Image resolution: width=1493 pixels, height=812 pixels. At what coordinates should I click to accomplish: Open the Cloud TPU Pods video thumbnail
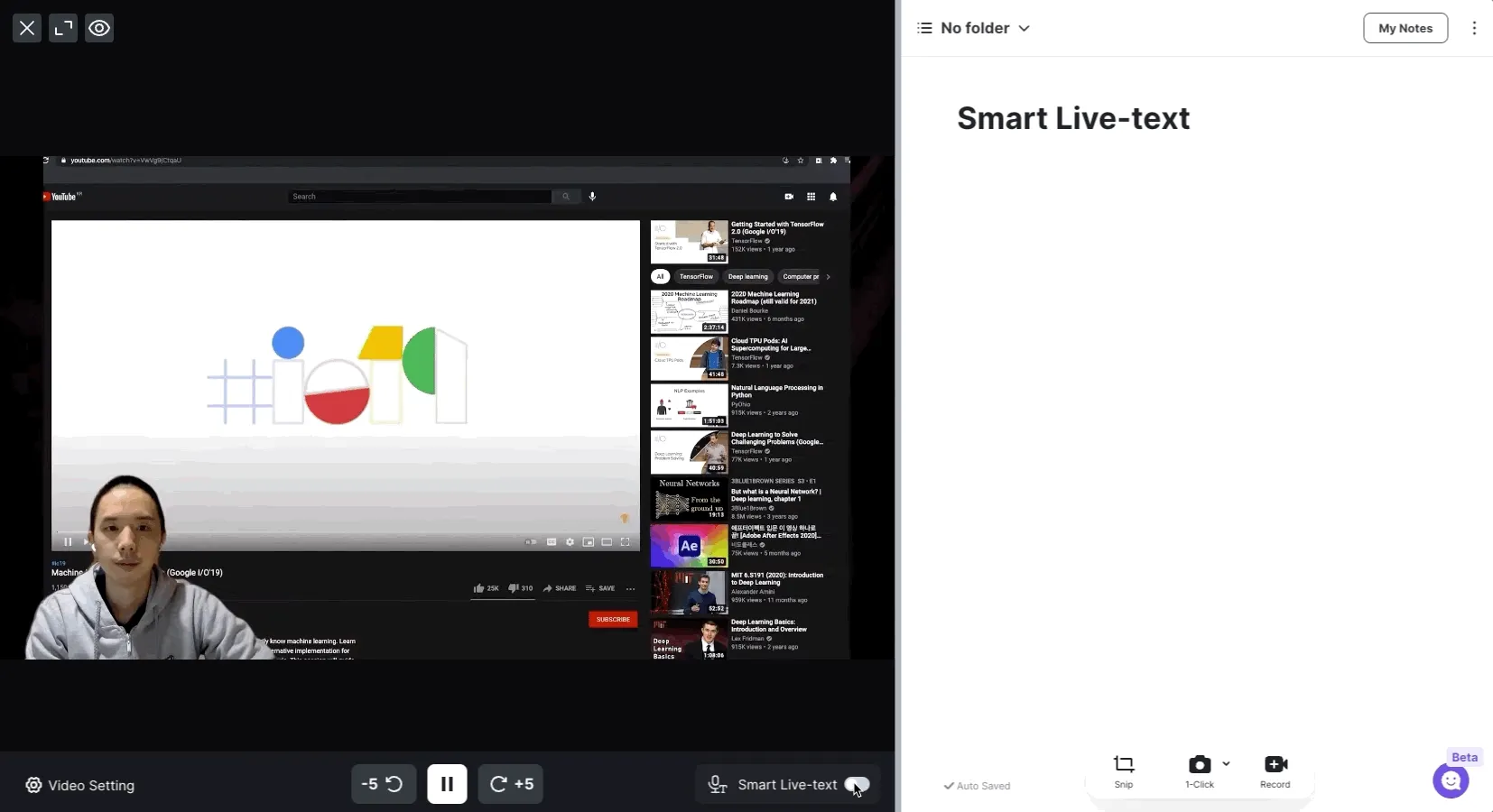(x=689, y=358)
